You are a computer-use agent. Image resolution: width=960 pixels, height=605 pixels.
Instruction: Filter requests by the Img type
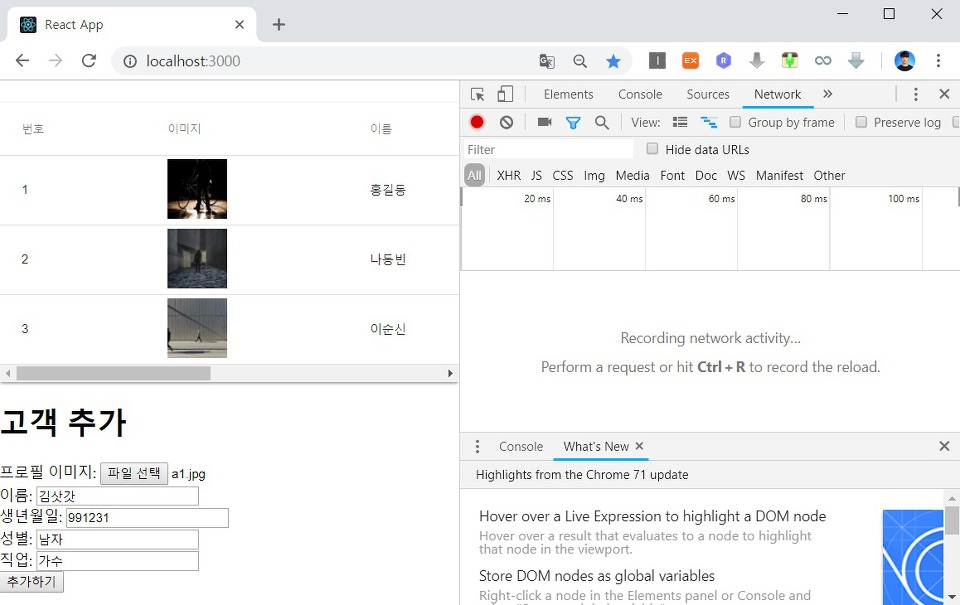click(594, 174)
